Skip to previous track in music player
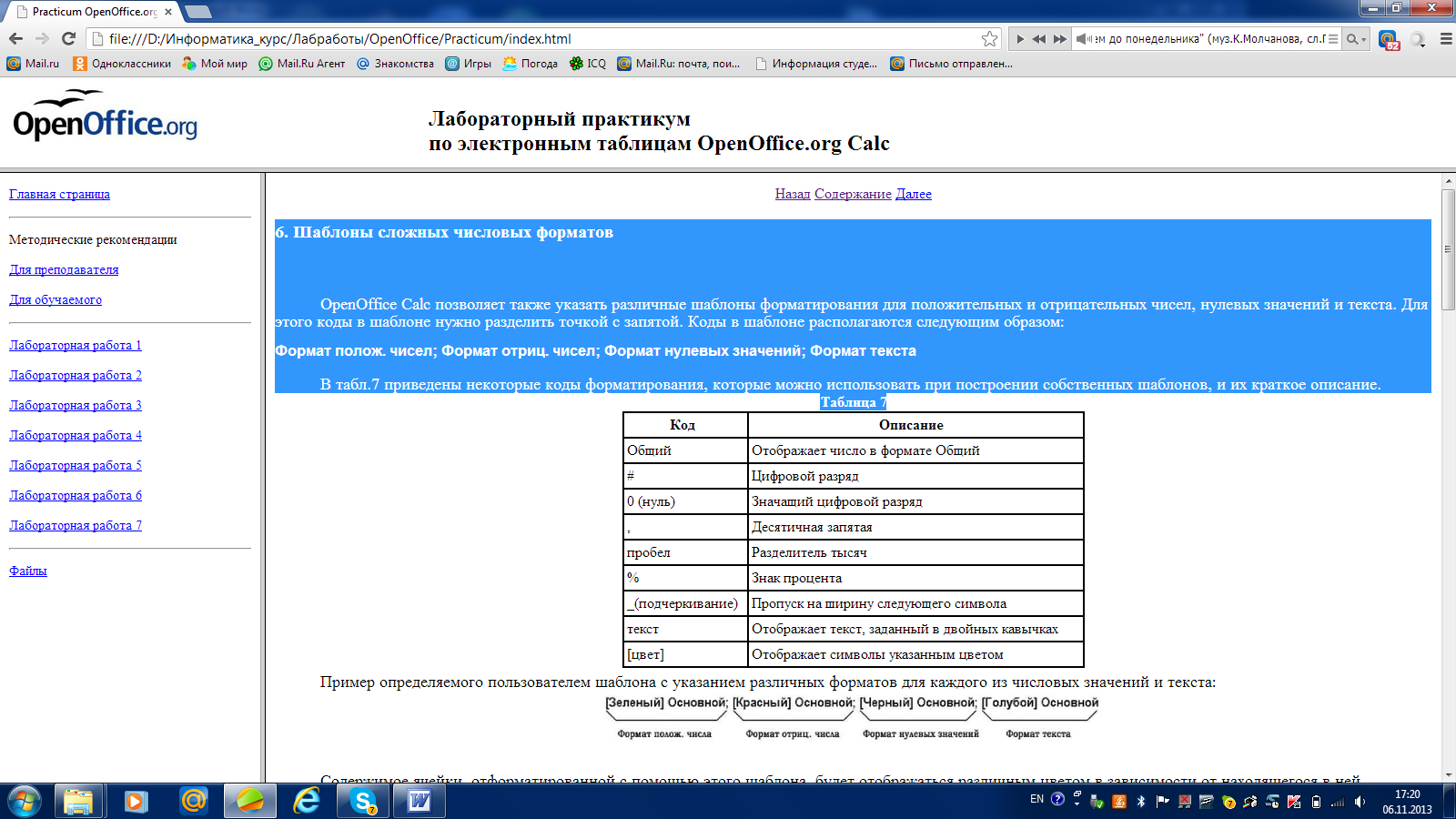 (x=1038, y=39)
